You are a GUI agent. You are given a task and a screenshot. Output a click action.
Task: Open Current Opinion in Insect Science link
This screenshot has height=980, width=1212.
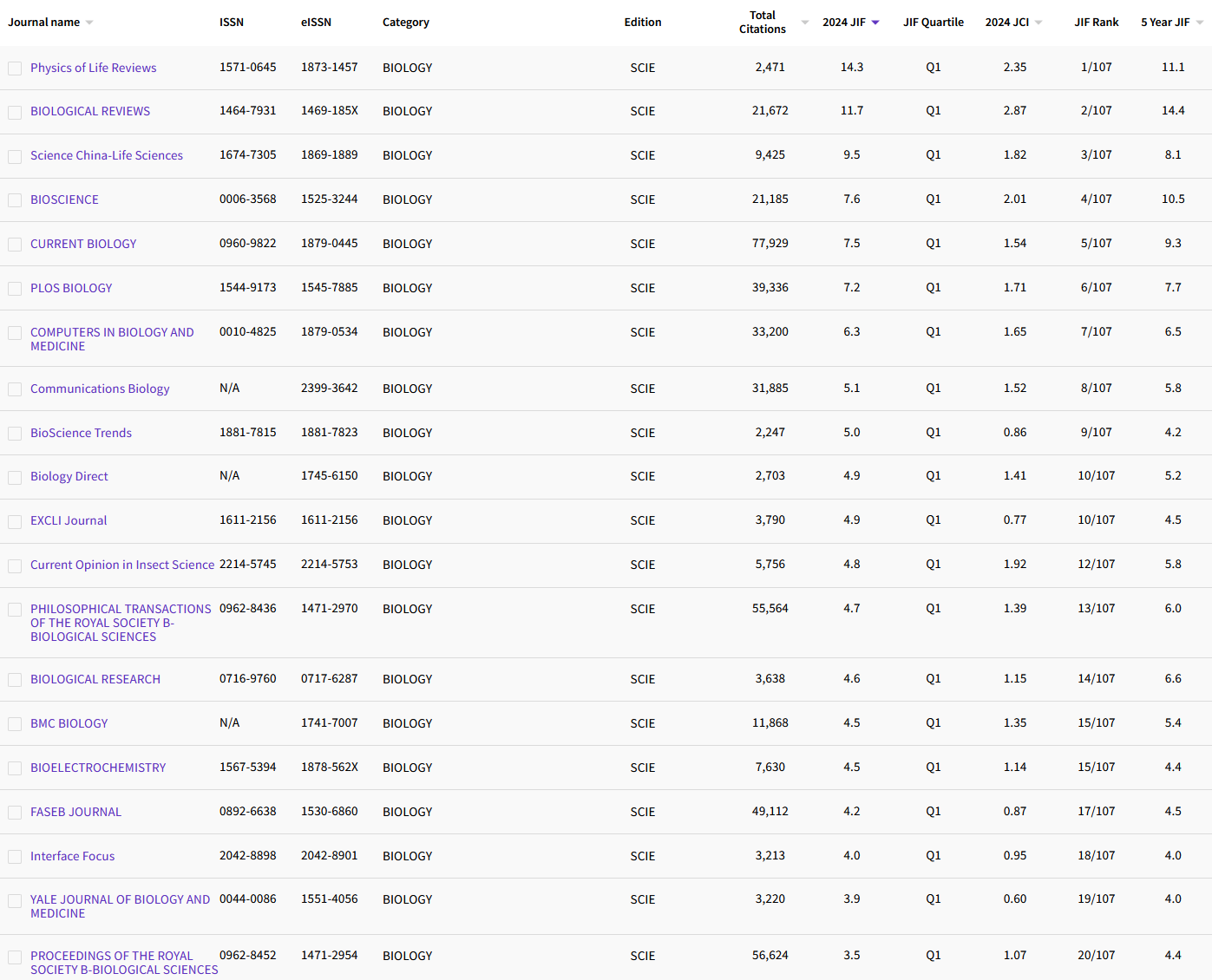click(x=122, y=565)
